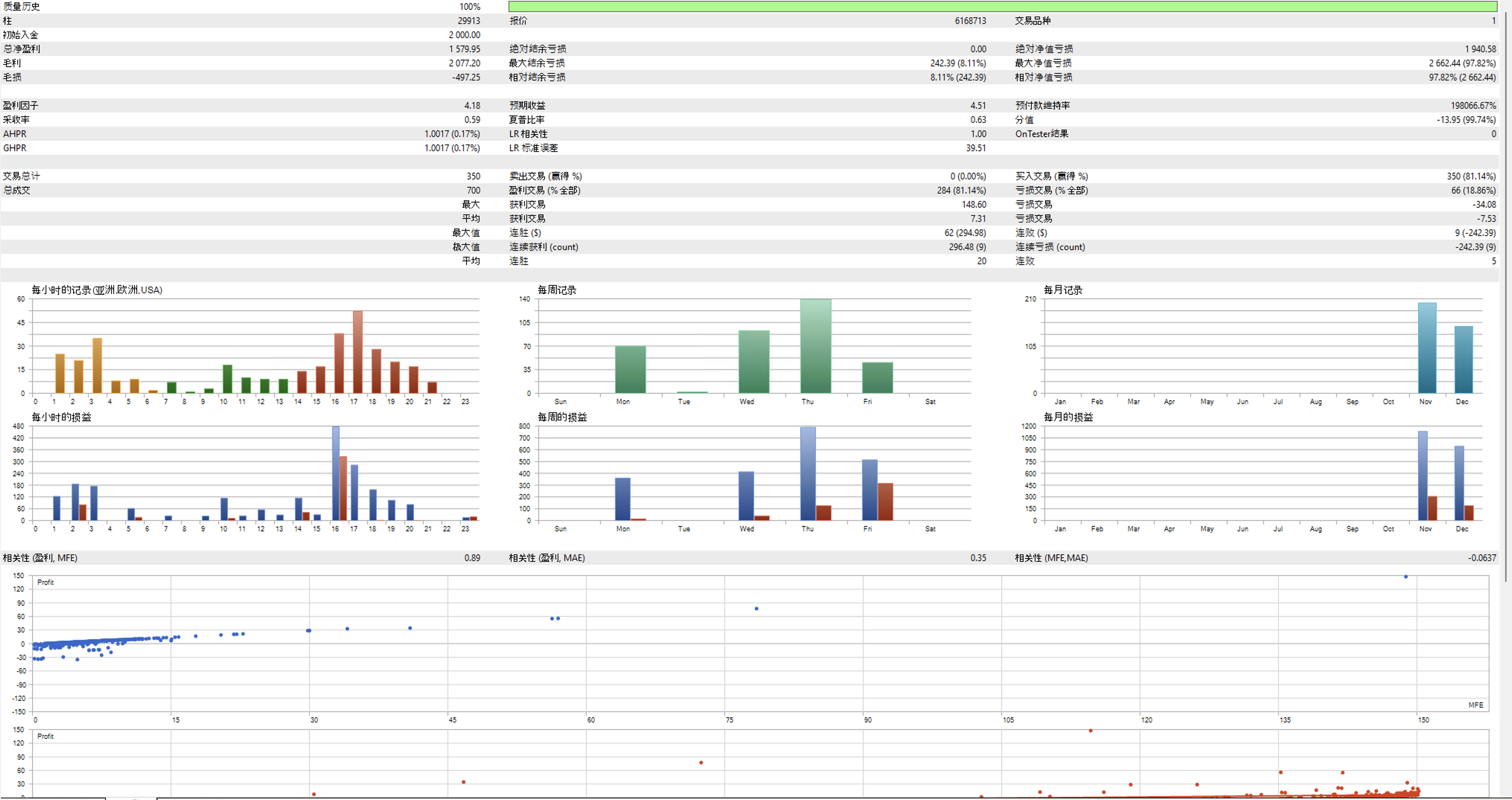Click the 最大净值亏损 value 2 662.44 (97.82%)
Viewport: 1512px width, 800px height.
coord(1462,63)
